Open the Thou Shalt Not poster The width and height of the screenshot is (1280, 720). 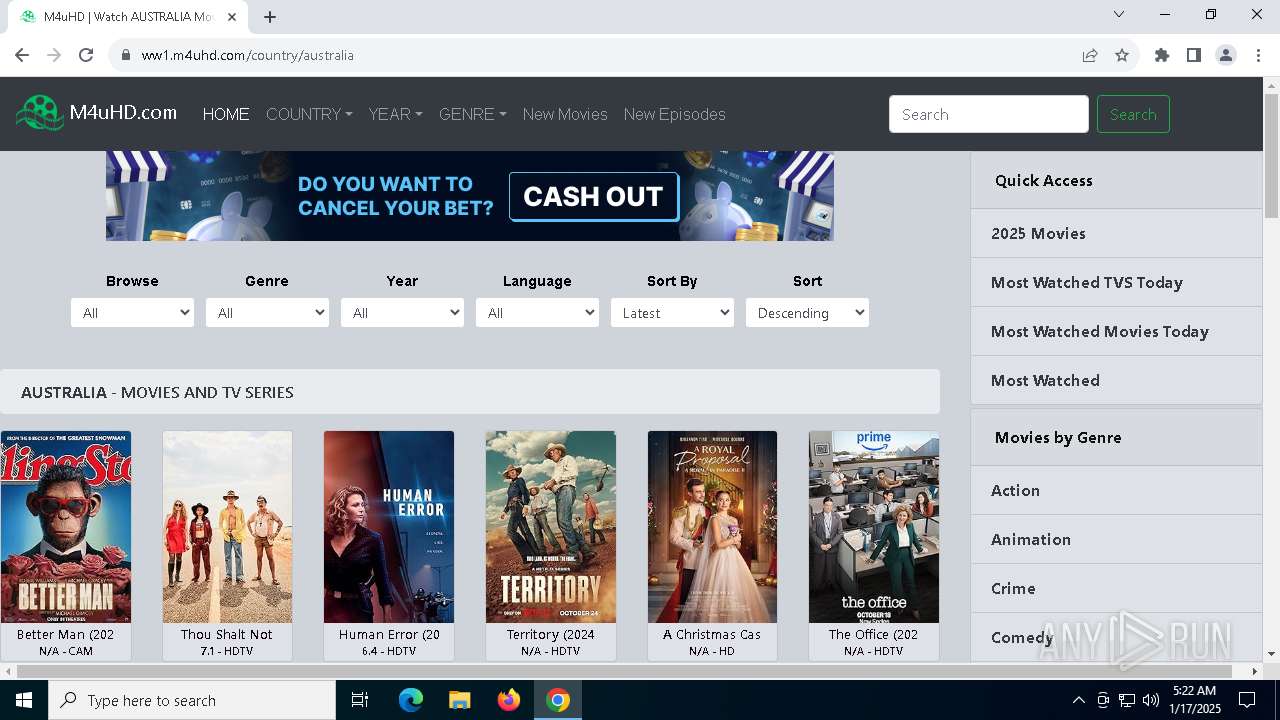pos(227,527)
